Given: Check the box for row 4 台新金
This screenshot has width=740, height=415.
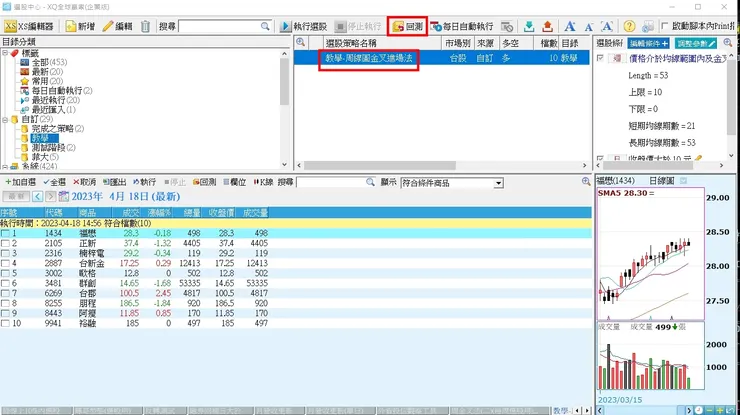Looking at the screenshot, I should [x=5, y=263].
